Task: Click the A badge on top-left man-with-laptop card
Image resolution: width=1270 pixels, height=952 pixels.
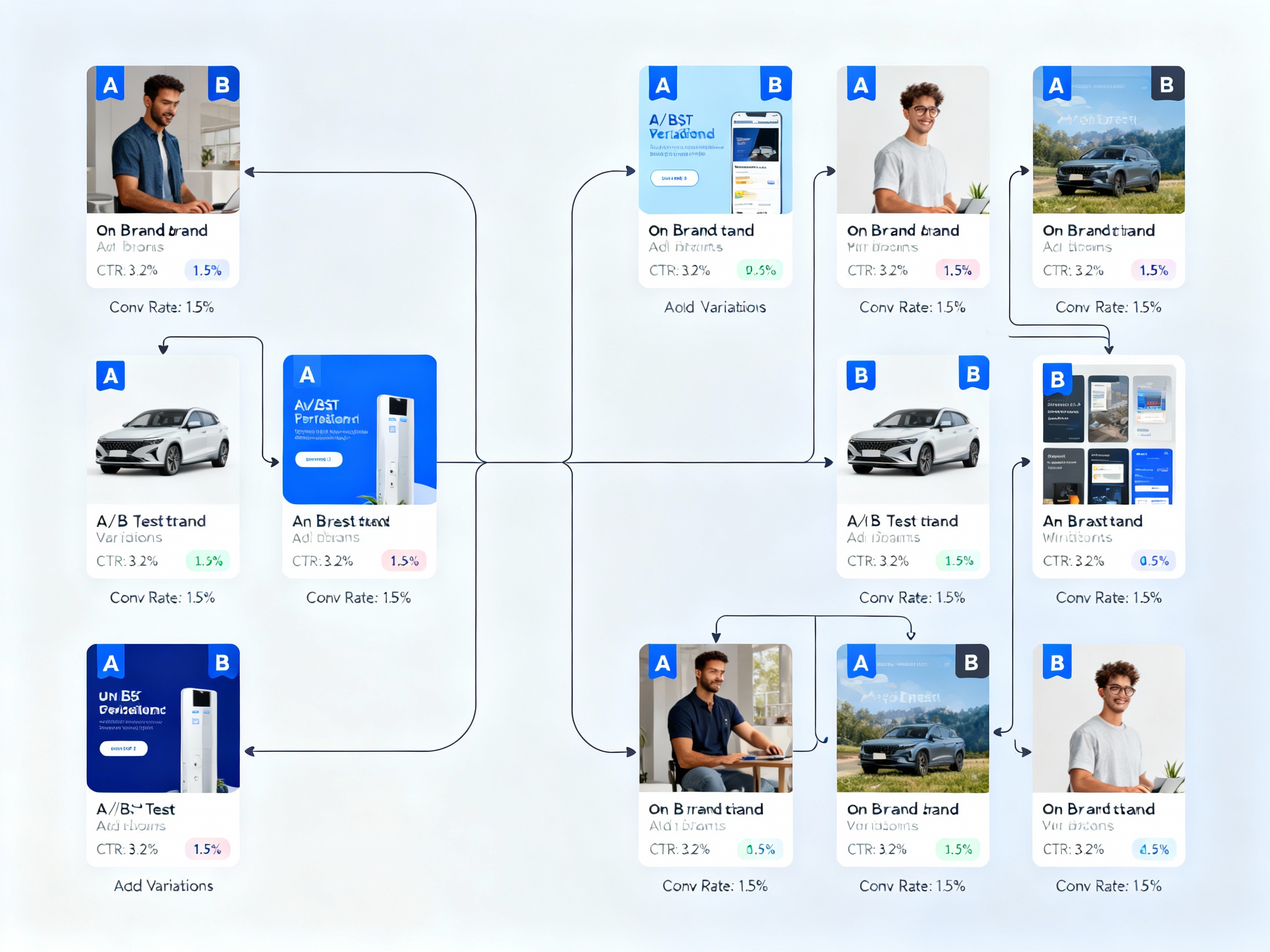Action: pos(110,85)
